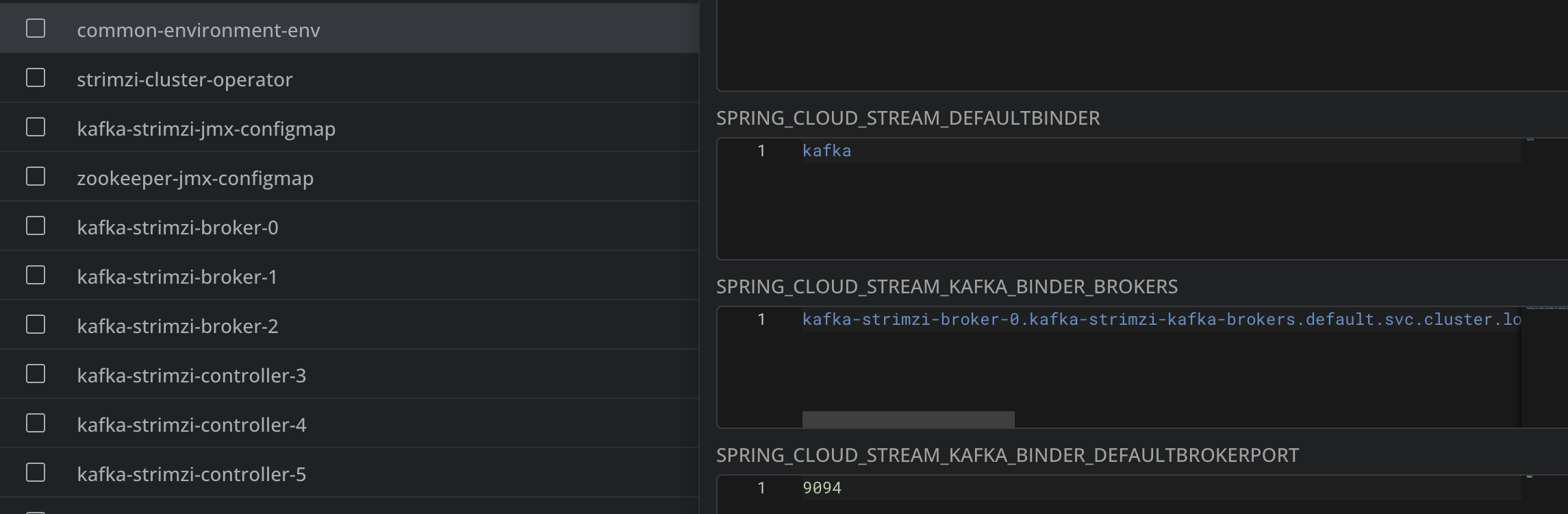Open kafka-strimzi-controller-5 config map
The width and height of the screenshot is (1568, 514).
pos(349,473)
